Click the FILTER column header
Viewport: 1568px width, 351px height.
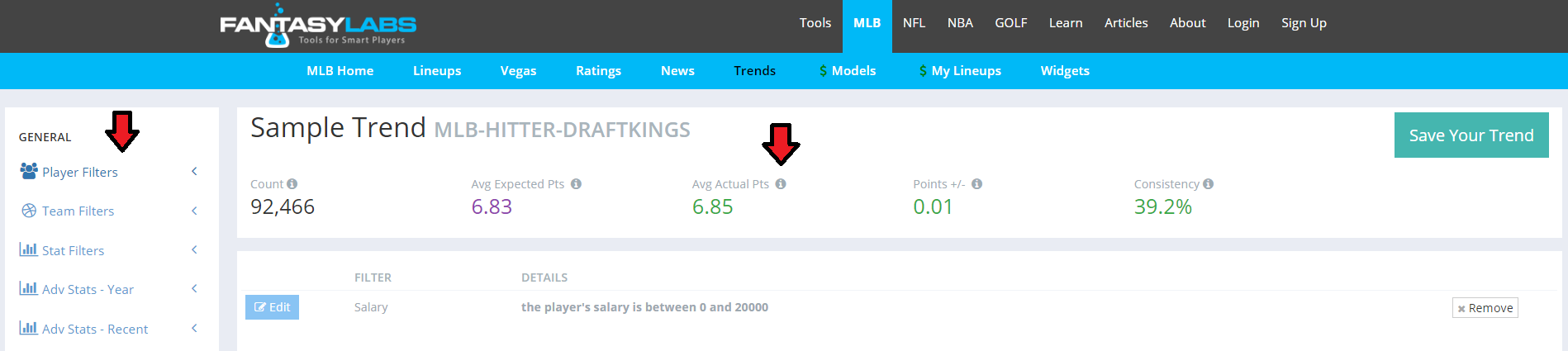(x=373, y=277)
